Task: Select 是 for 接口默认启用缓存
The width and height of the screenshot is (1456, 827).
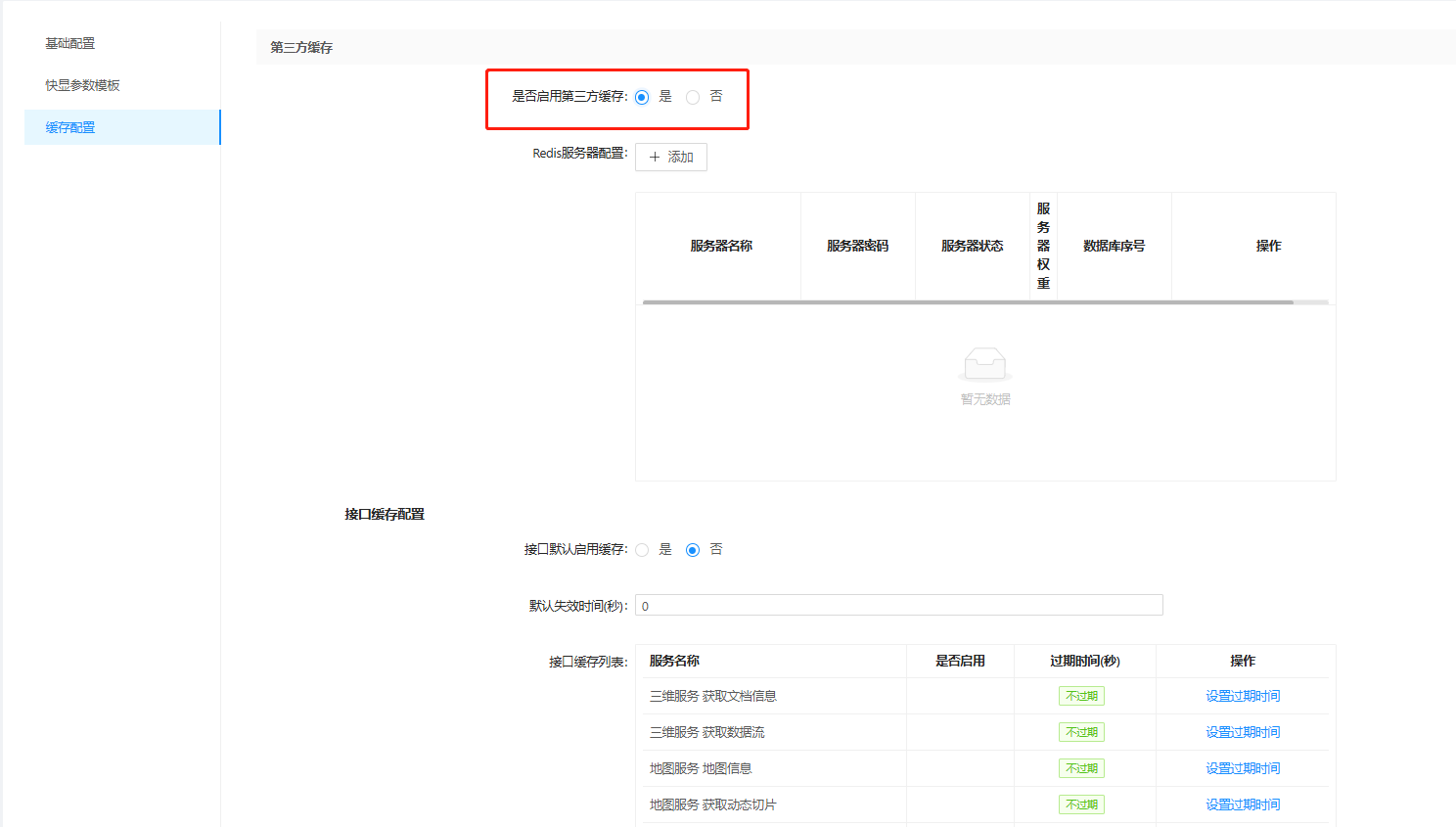Action: (642, 550)
